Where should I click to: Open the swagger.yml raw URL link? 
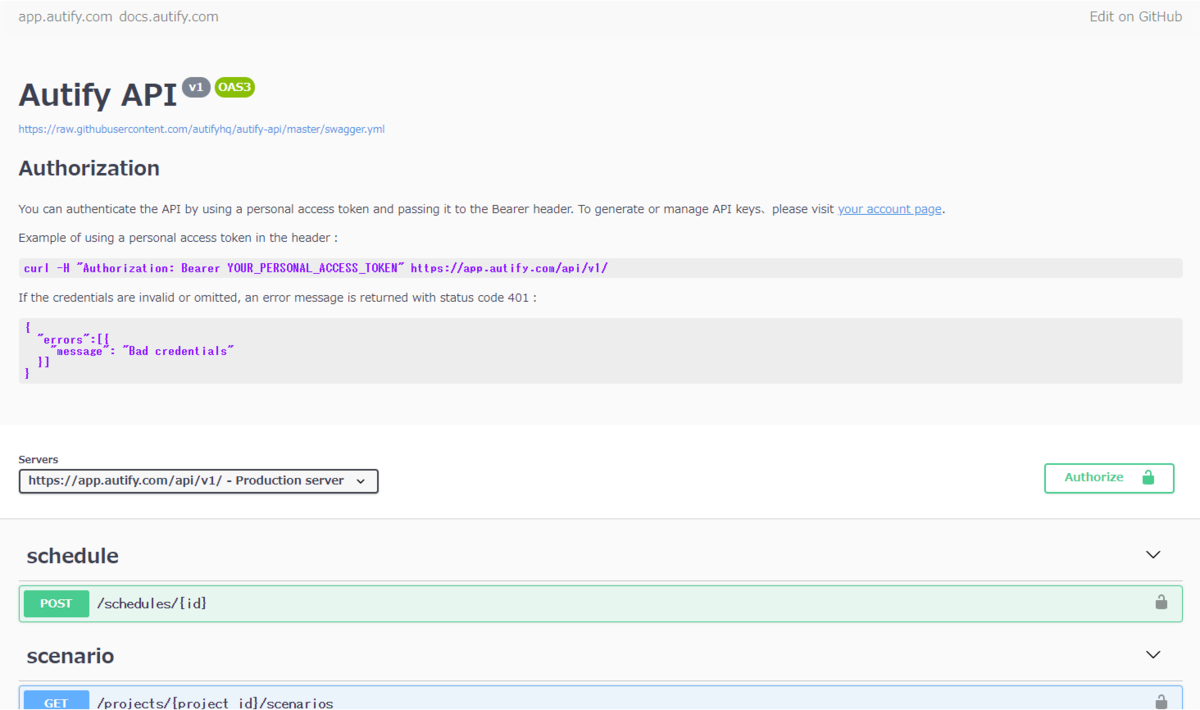(201, 129)
